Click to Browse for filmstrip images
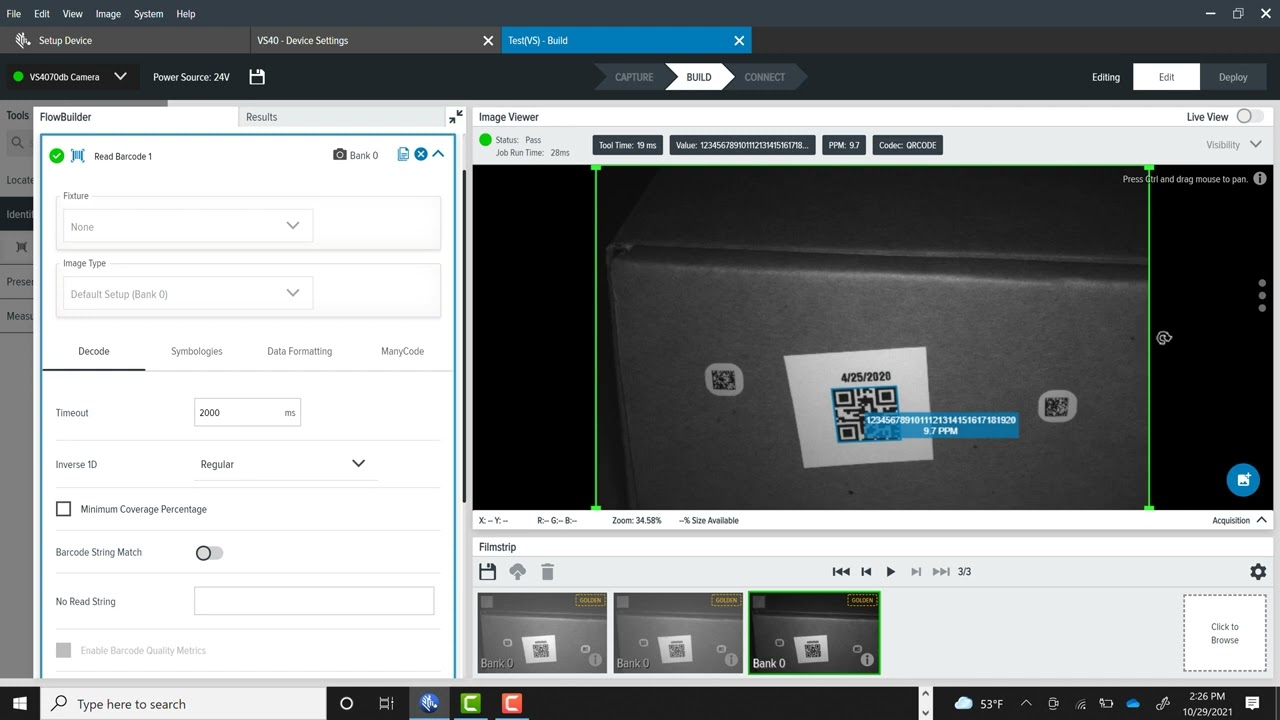Viewport: 1280px width, 720px height. 1225,633
